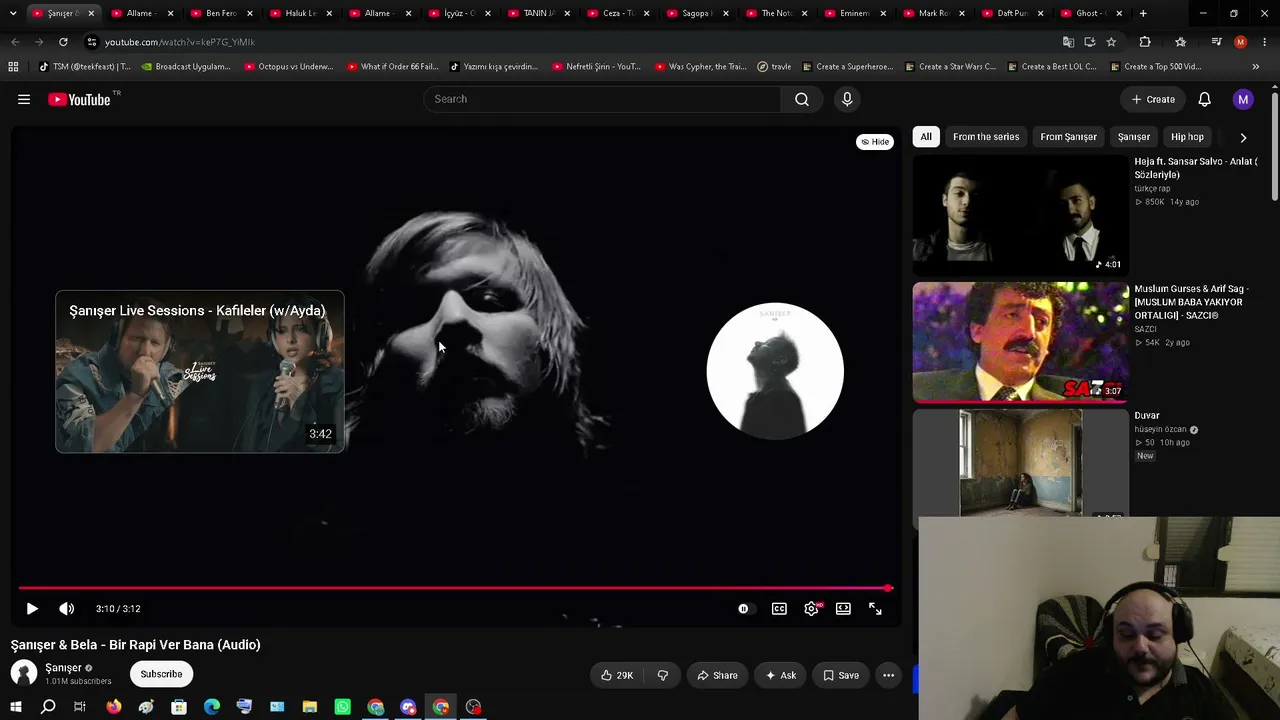Open more actions three-dot menu

click(x=888, y=675)
